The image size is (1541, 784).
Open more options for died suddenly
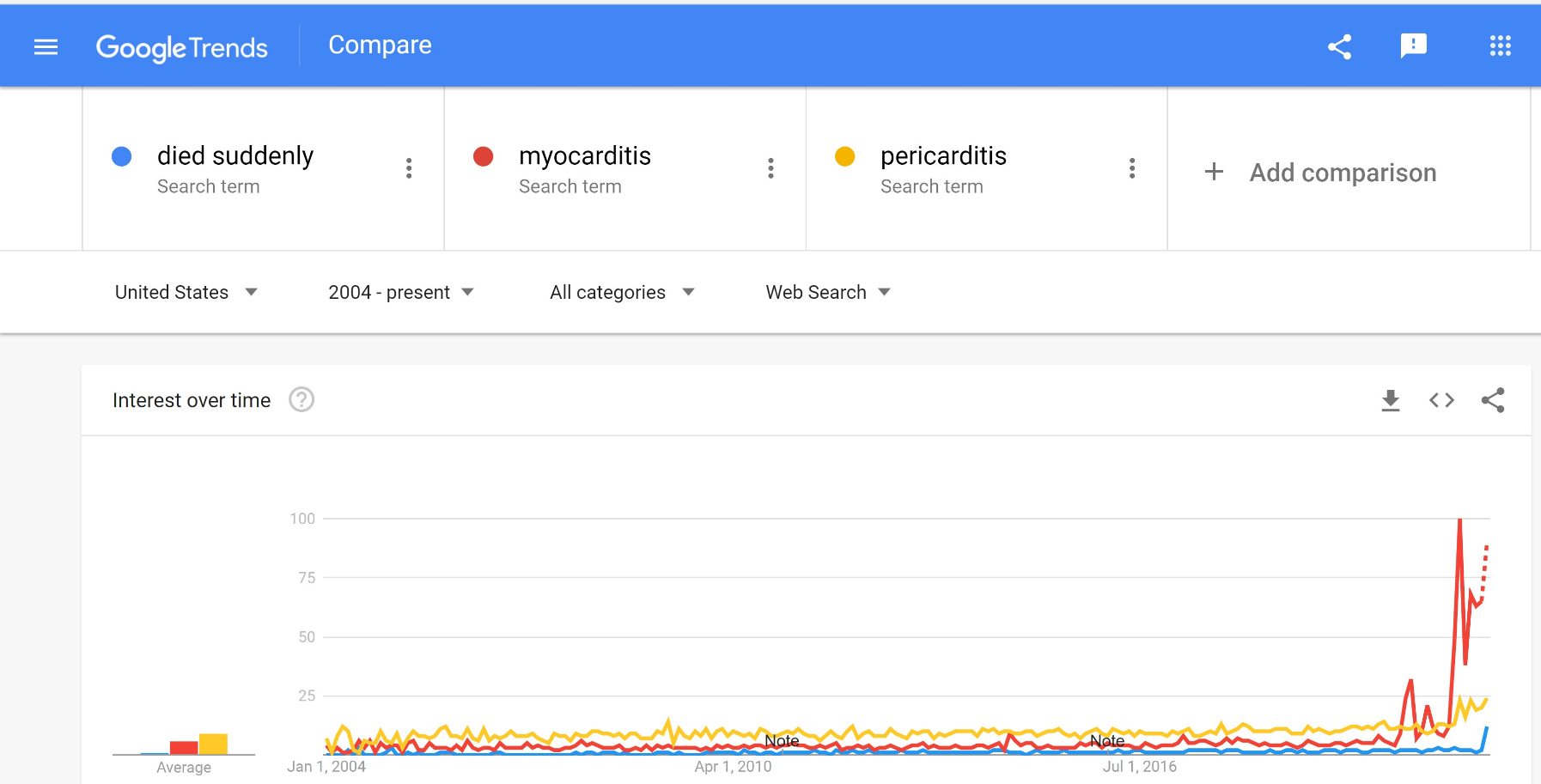[x=409, y=168]
